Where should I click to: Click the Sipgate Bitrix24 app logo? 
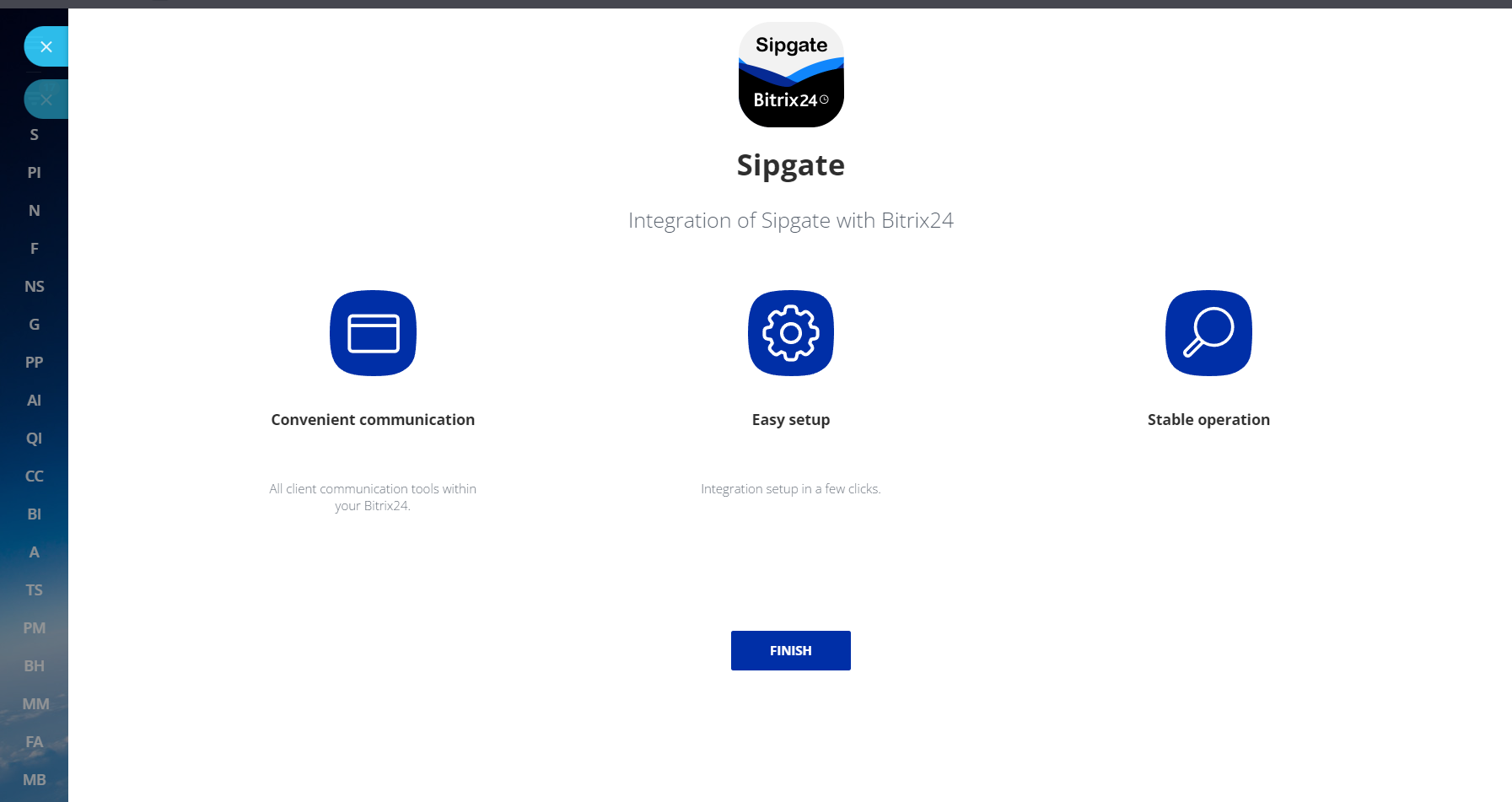[790, 75]
